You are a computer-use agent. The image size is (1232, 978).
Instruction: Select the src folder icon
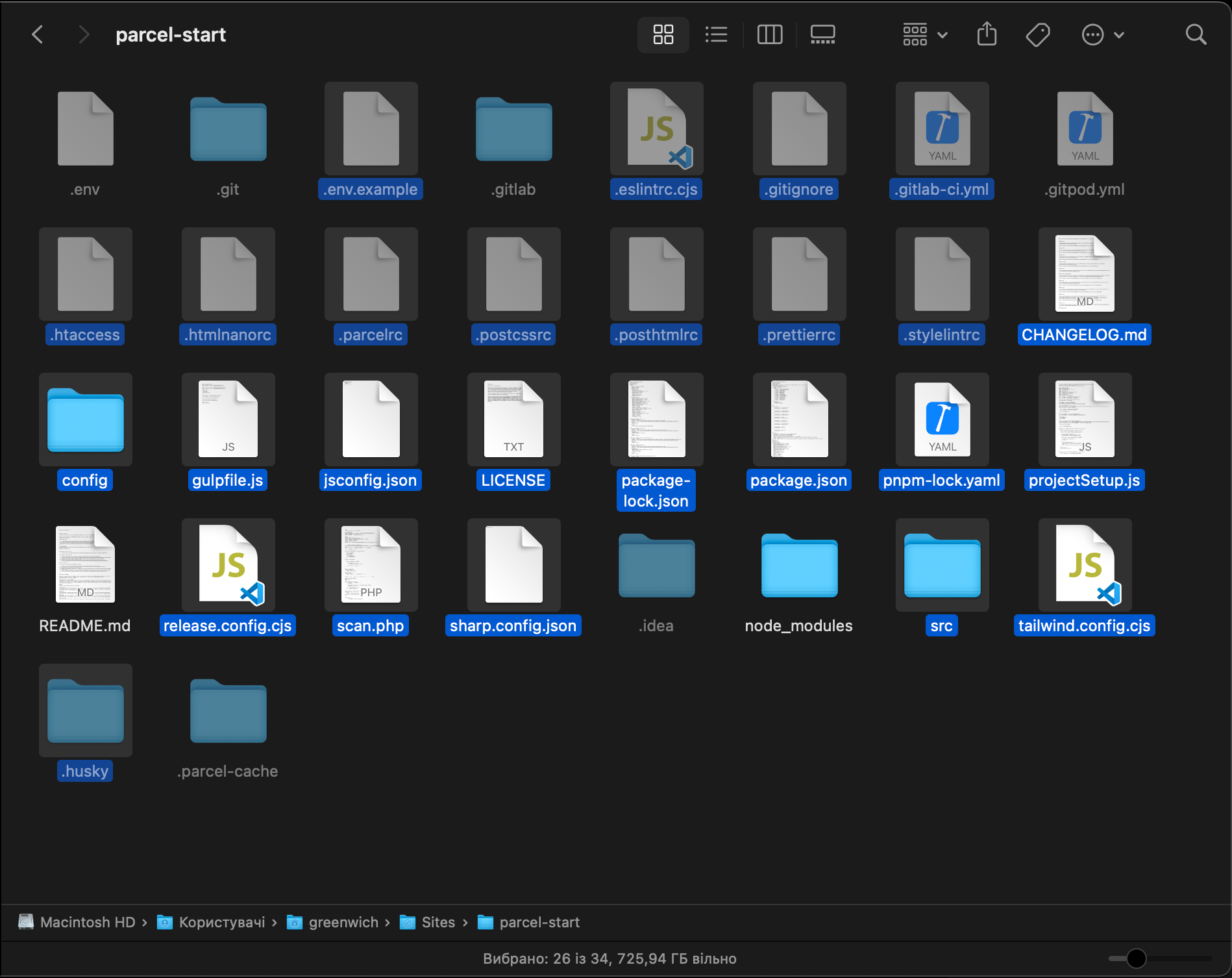[x=942, y=565]
